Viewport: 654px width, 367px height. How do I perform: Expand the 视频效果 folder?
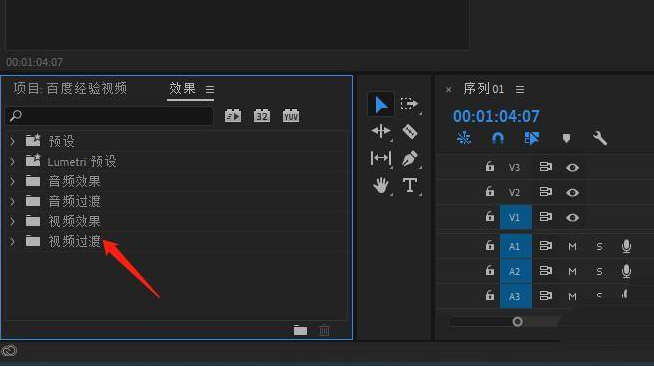click(x=13, y=221)
